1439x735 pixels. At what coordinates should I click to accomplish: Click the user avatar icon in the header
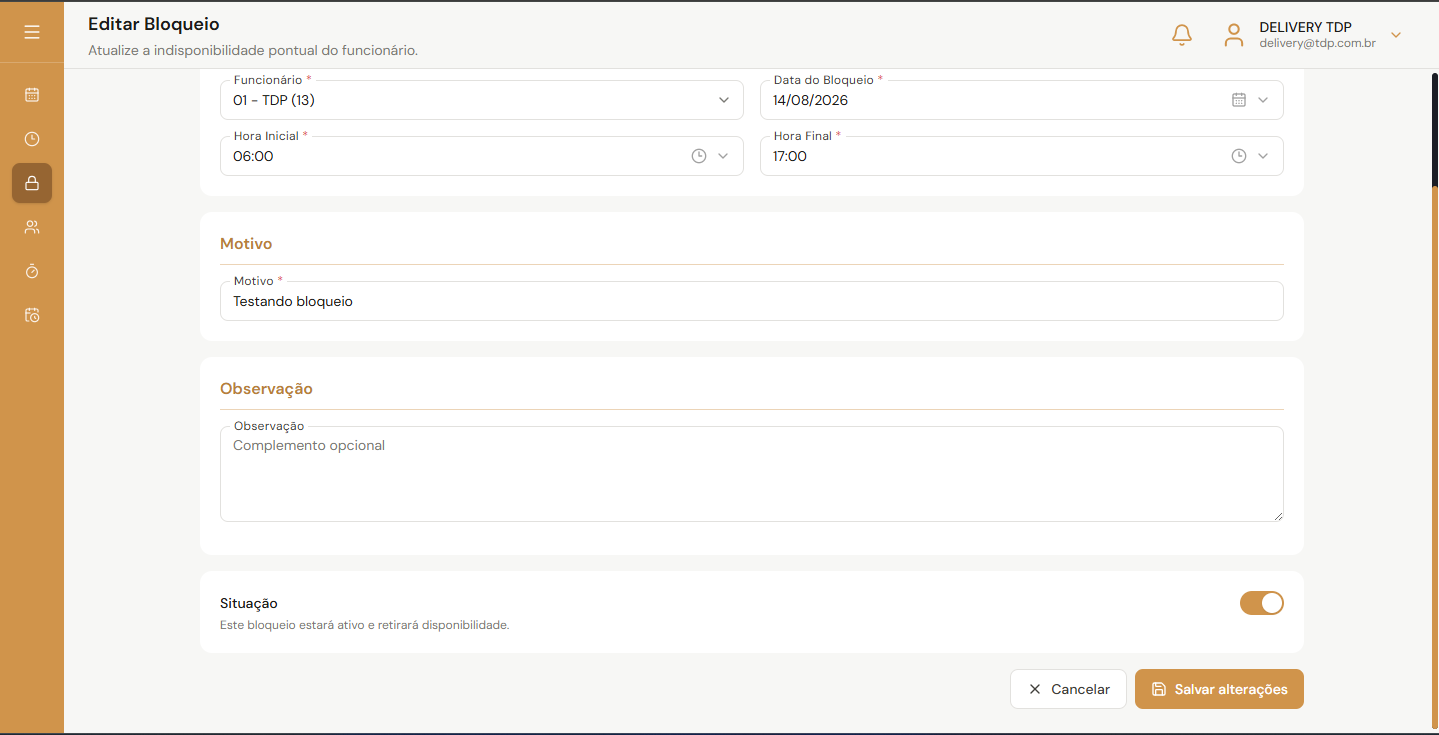point(1234,35)
